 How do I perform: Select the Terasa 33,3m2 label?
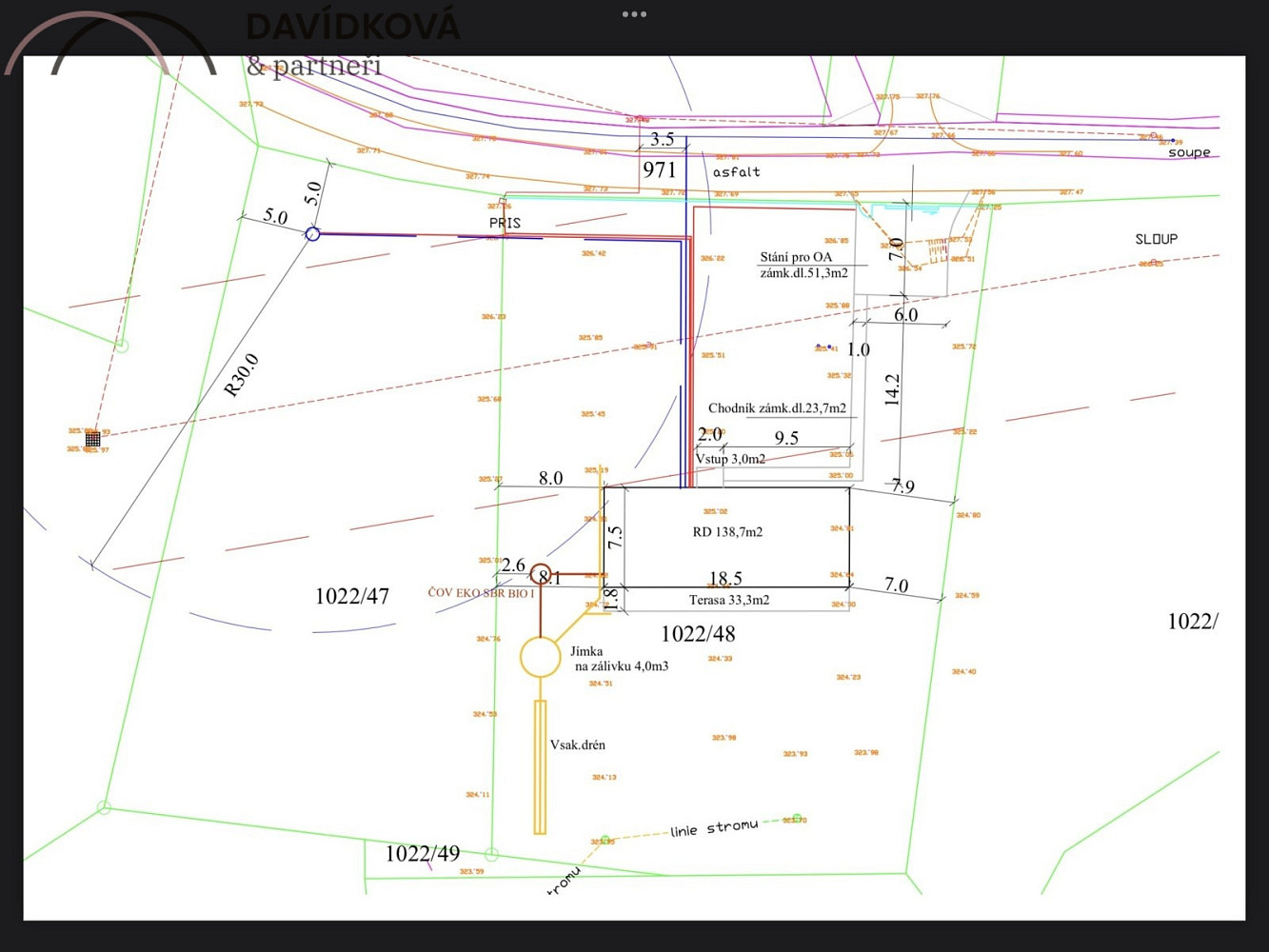[x=729, y=600]
